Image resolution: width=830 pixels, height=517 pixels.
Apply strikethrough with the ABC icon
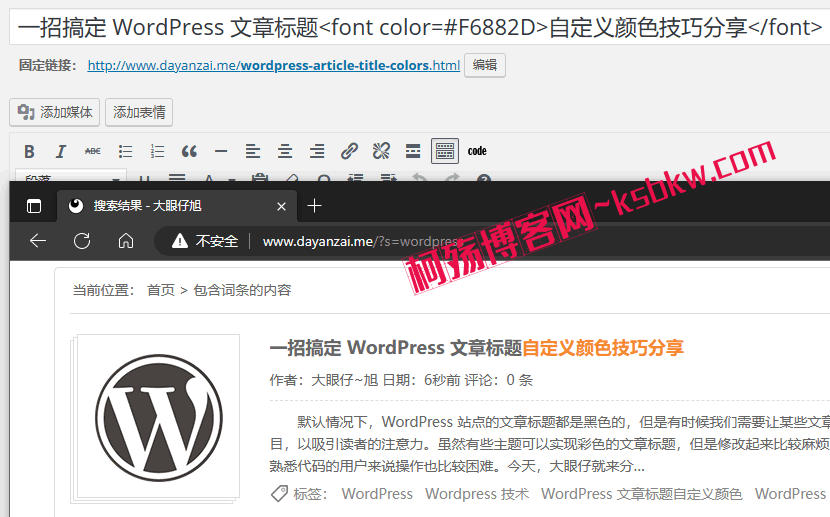click(93, 151)
